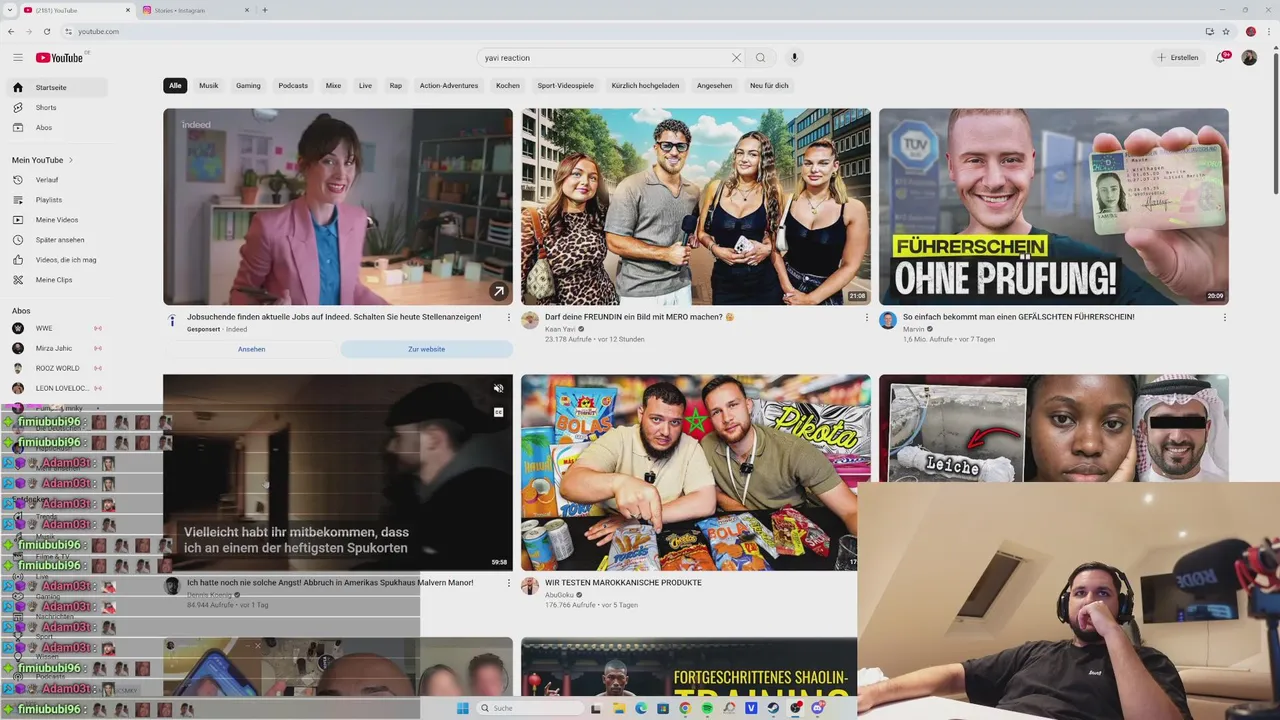The image size is (1280, 720).
Task: Open File Explorer from the taskbar
Action: [x=619, y=708]
